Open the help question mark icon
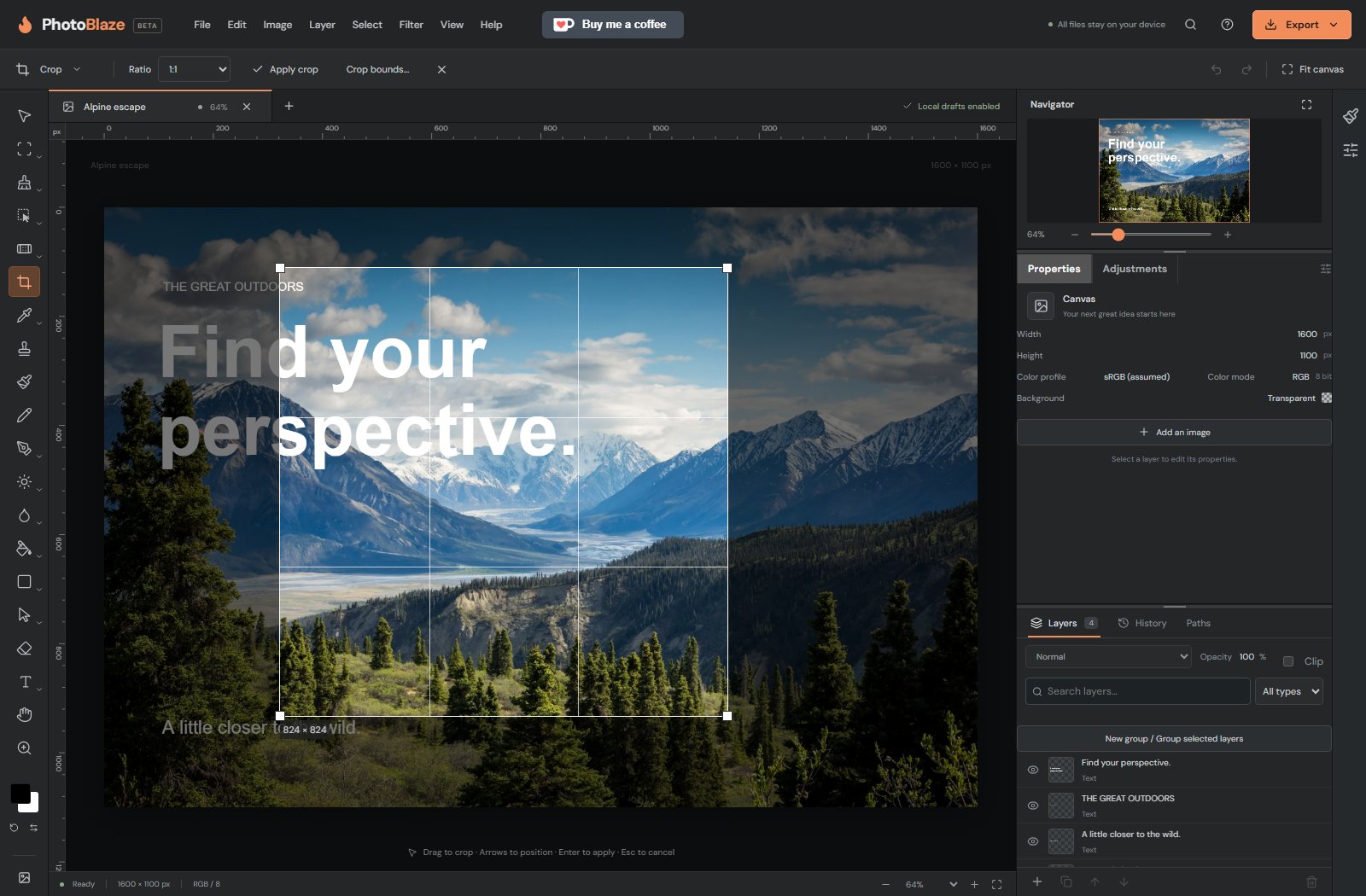Image resolution: width=1366 pixels, height=896 pixels. click(x=1227, y=25)
